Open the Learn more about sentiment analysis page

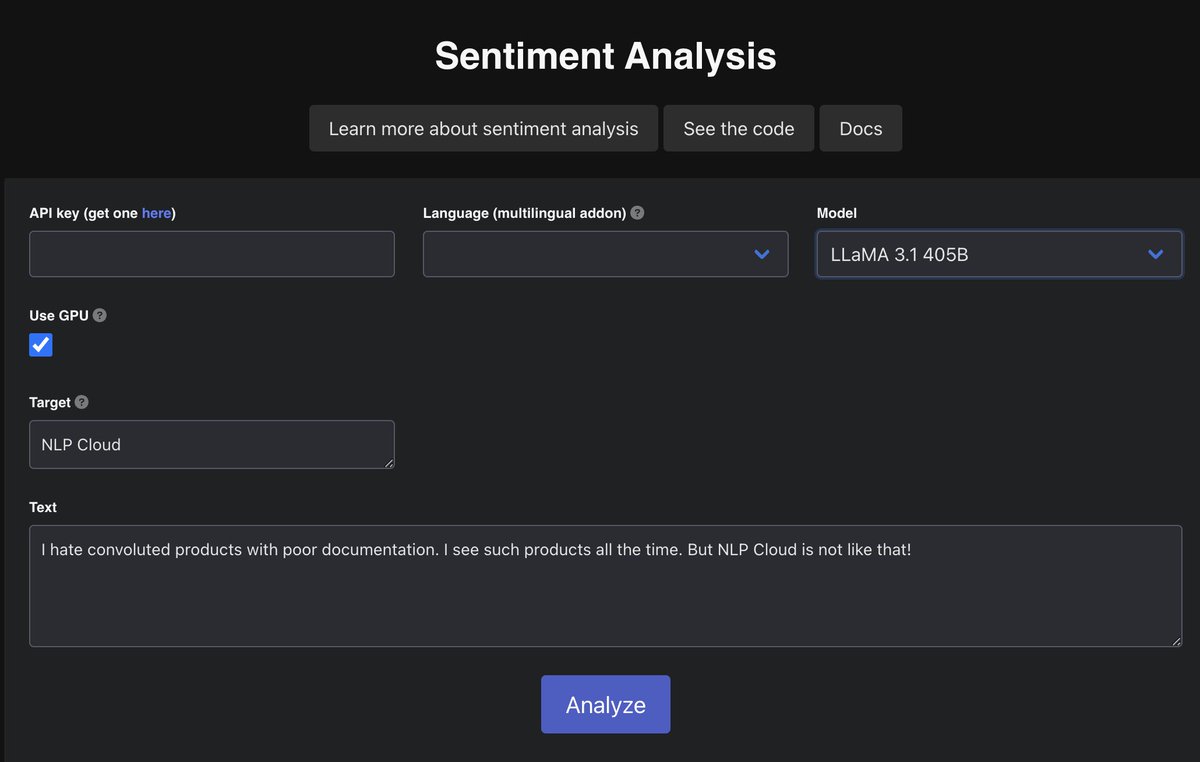coord(483,128)
